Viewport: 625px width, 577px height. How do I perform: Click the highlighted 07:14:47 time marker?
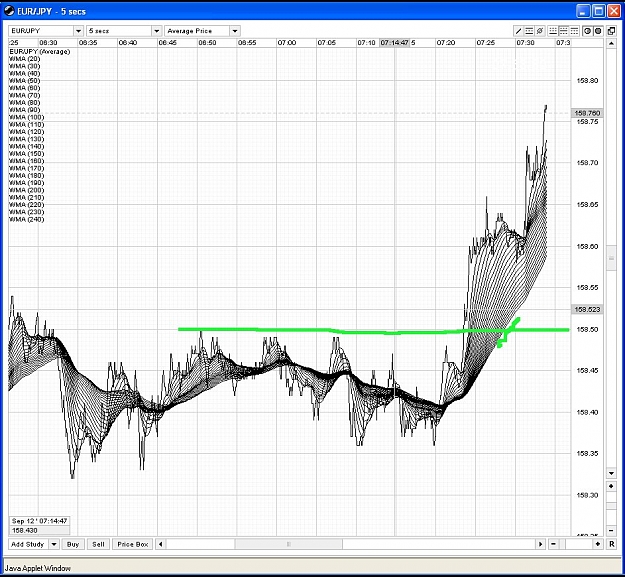[395, 43]
